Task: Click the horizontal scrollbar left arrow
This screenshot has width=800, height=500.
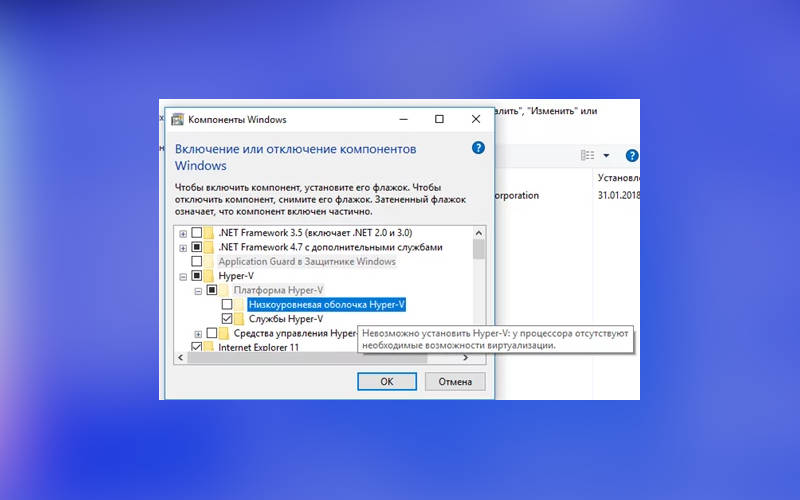Action: tap(180, 358)
